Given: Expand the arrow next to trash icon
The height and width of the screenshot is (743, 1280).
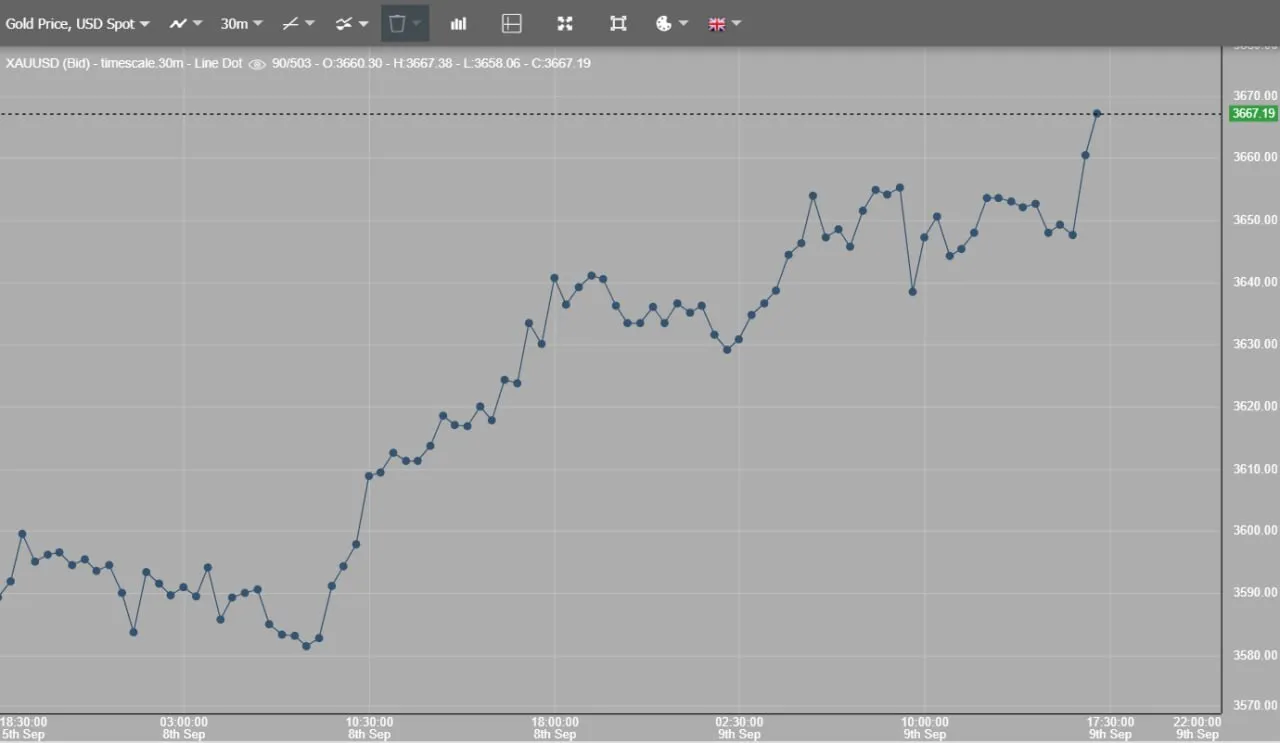Looking at the screenshot, I should pyautogui.click(x=417, y=23).
